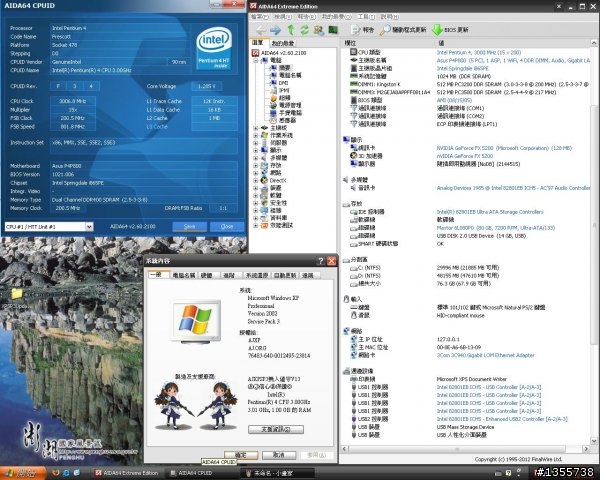This screenshot has height=480, width=600.
Task: Open the 工具(T) Tools menu
Action: [366, 17]
